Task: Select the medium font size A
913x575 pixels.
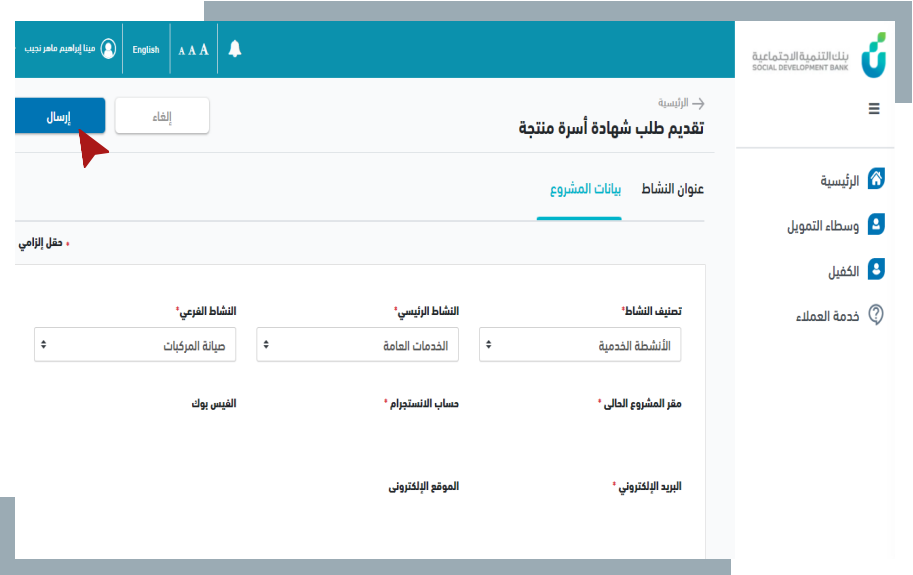Action: 192,51
